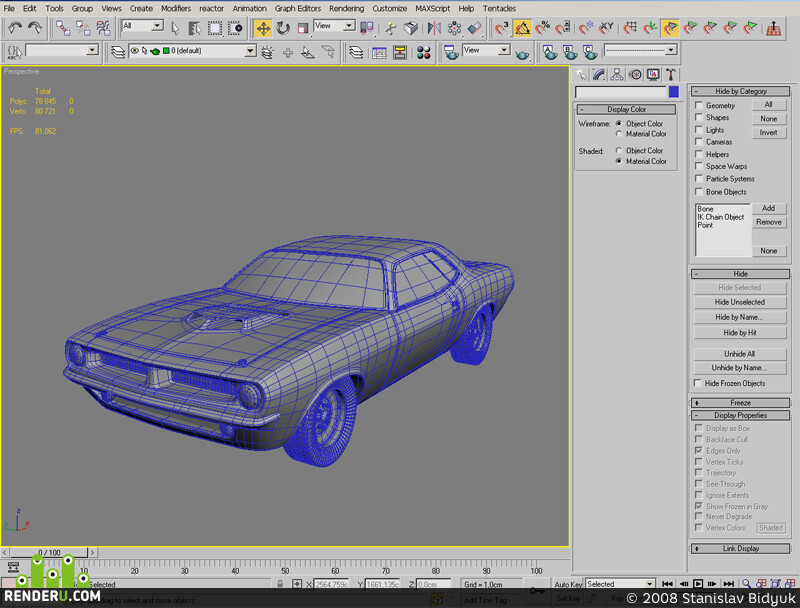This screenshot has height=608, width=800.
Task: Open the Rendering menu
Action: pos(346,8)
